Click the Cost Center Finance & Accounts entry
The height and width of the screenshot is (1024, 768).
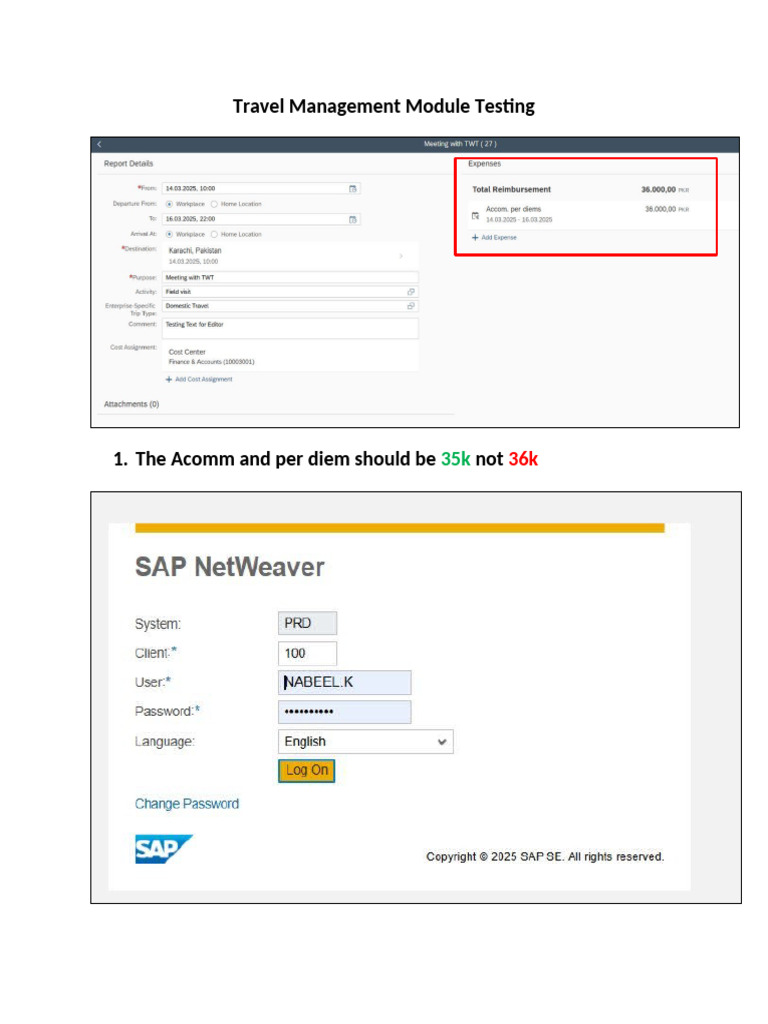[290, 357]
